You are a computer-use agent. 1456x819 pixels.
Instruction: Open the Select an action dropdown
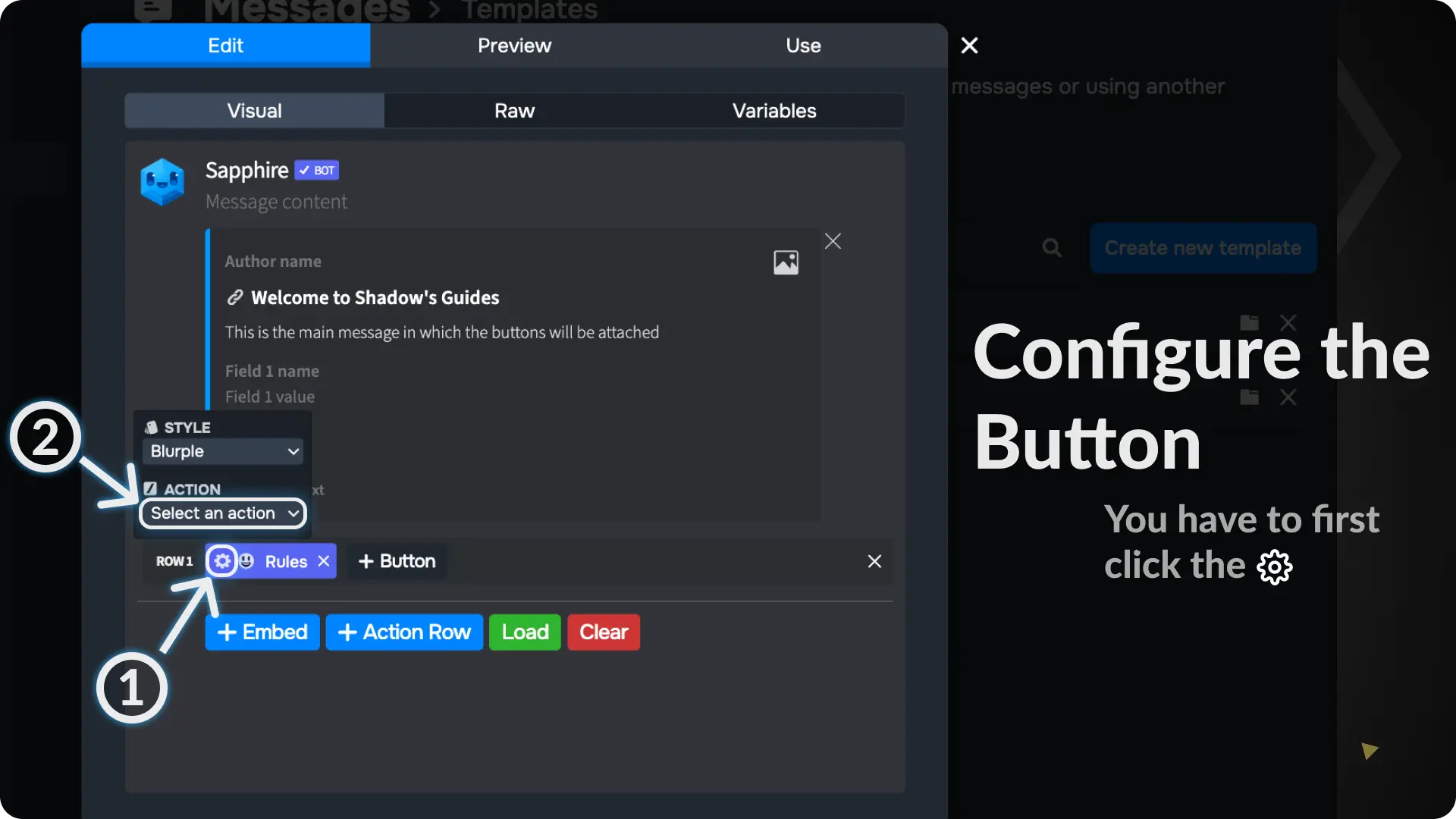pyautogui.click(x=223, y=513)
